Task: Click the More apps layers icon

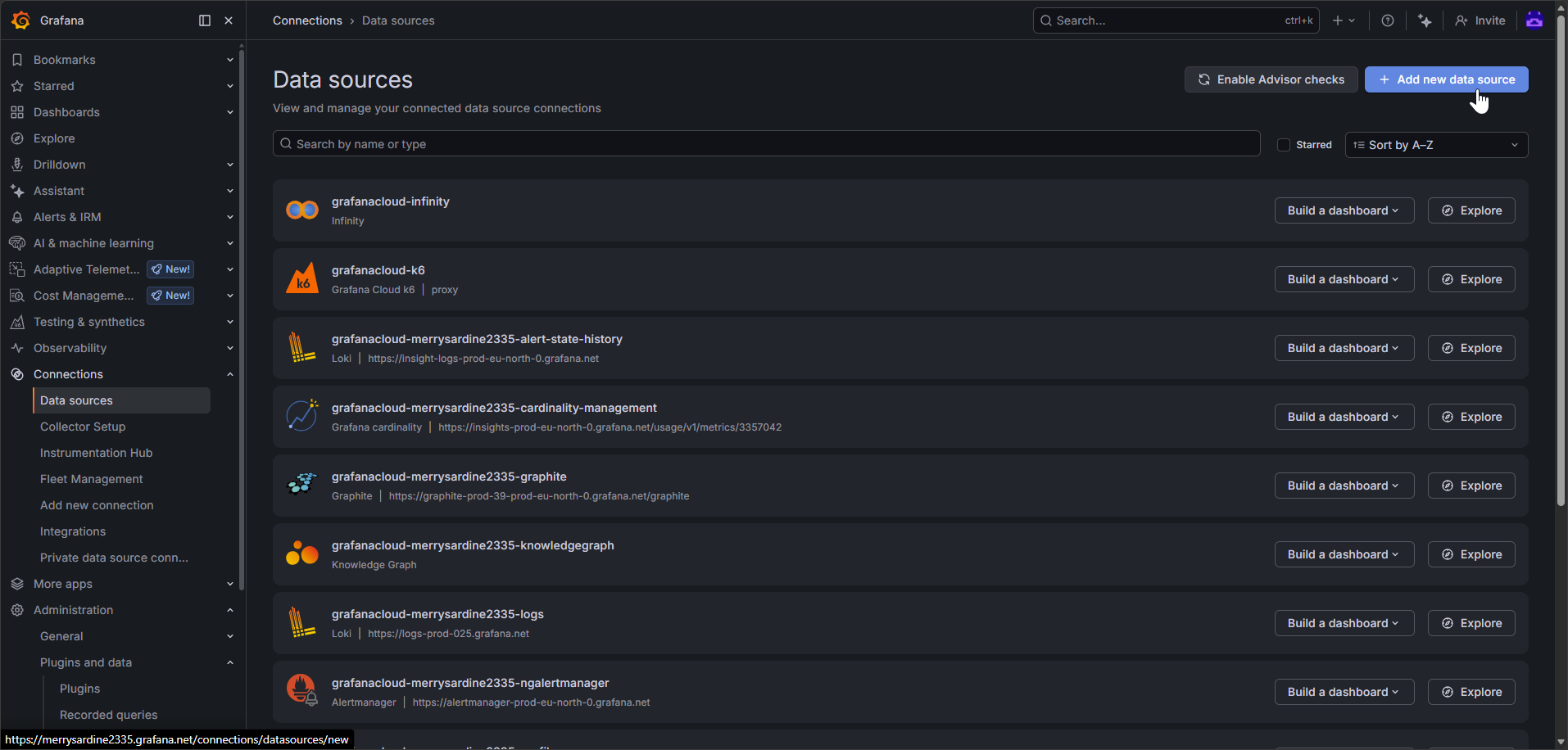Action: pos(17,584)
